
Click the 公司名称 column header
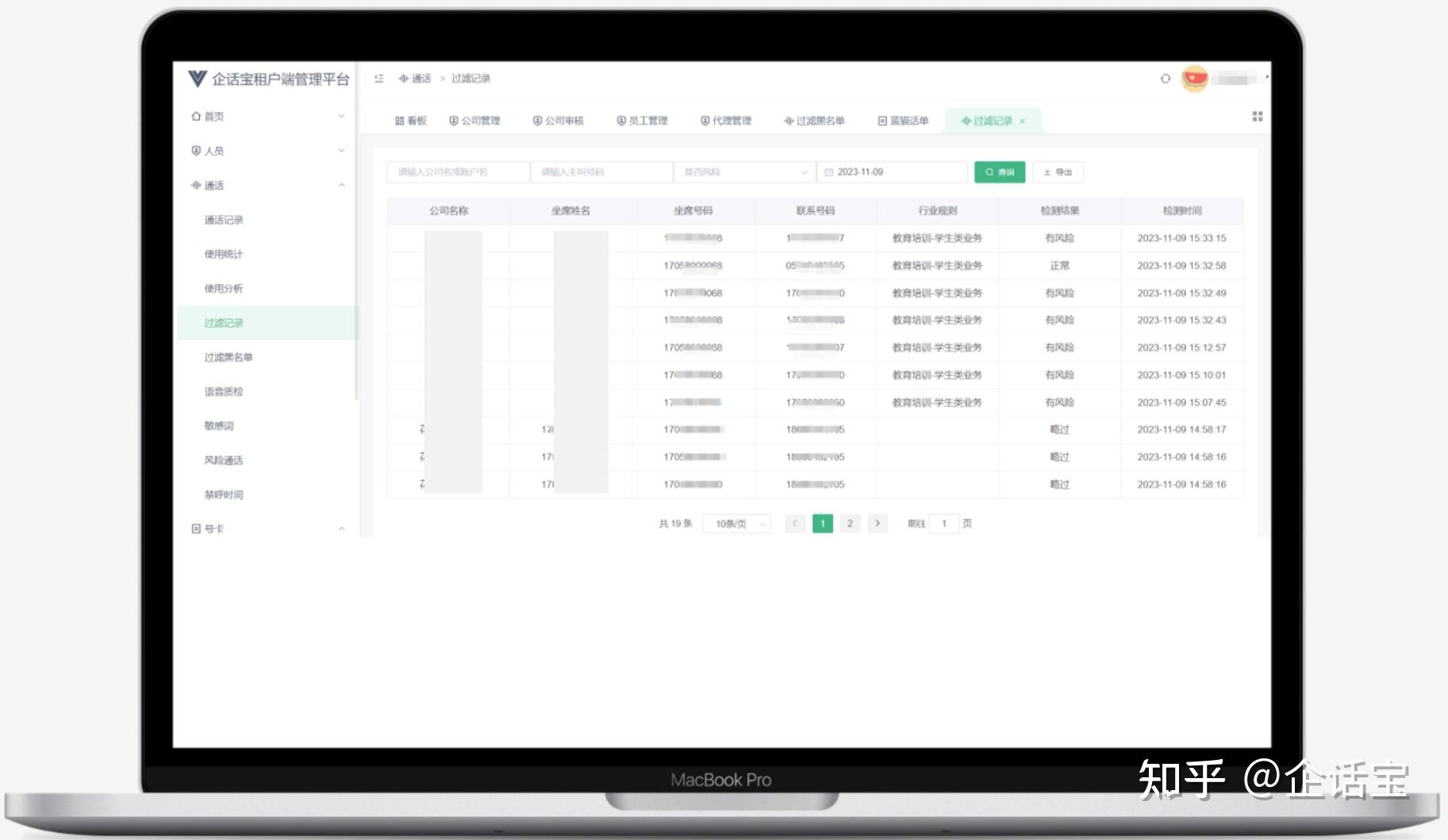[448, 211]
